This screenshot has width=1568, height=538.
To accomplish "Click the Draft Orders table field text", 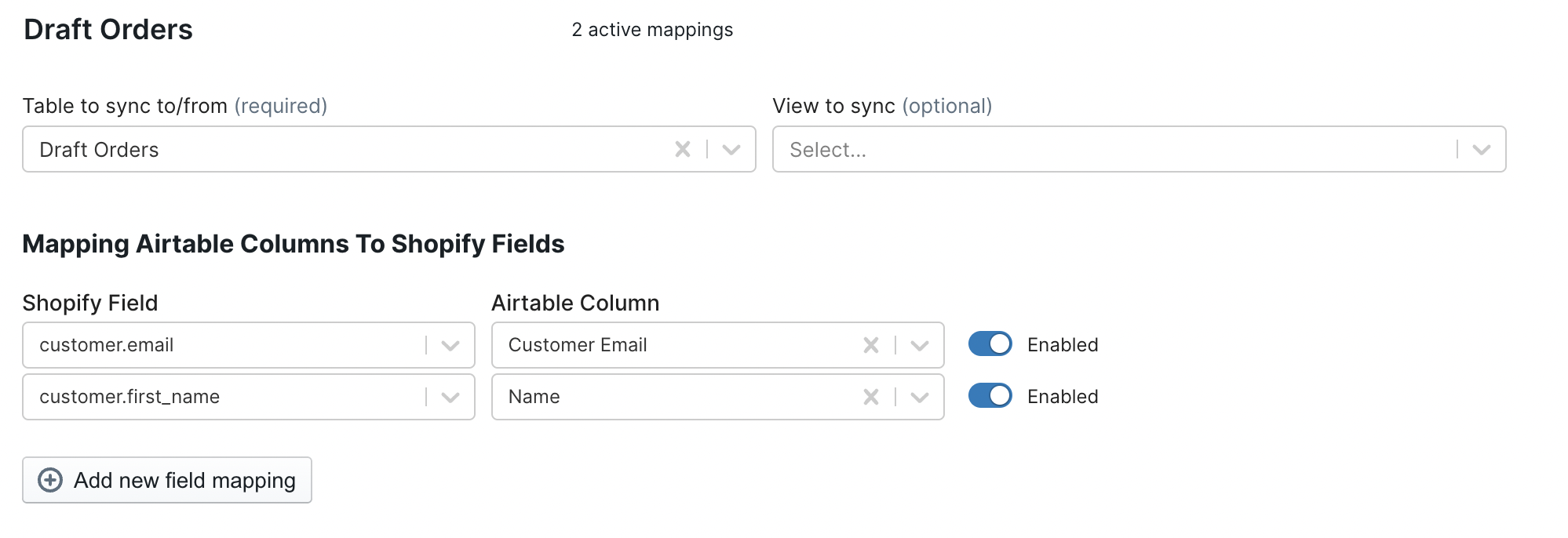I will [x=99, y=150].
